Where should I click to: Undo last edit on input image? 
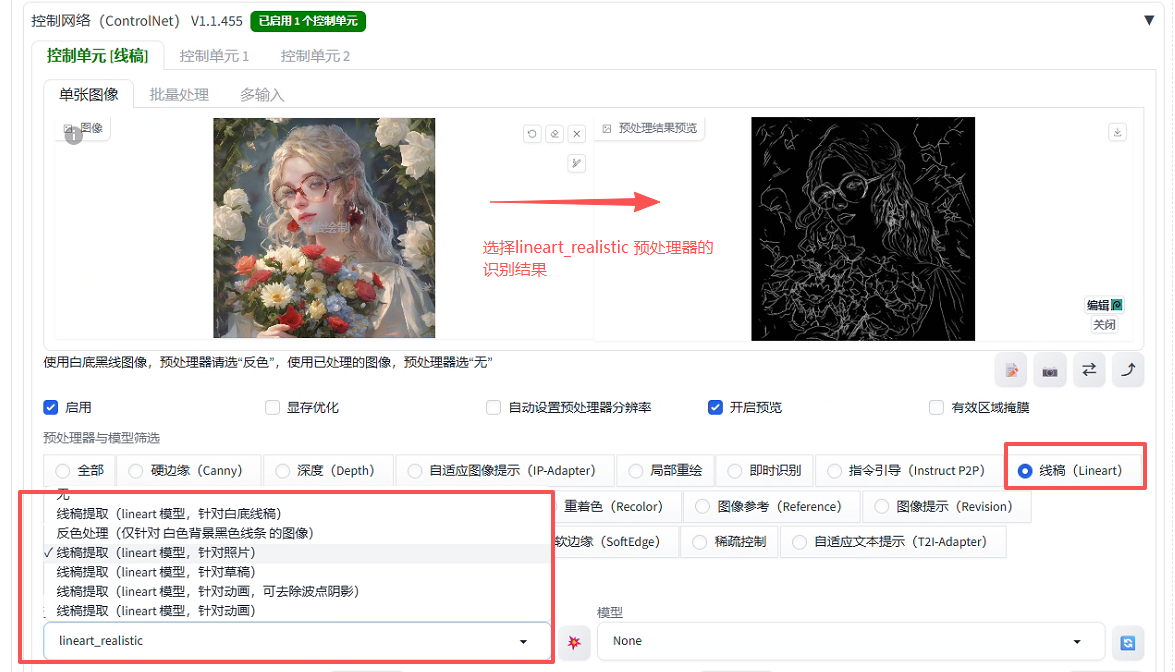tap(532, 134)
